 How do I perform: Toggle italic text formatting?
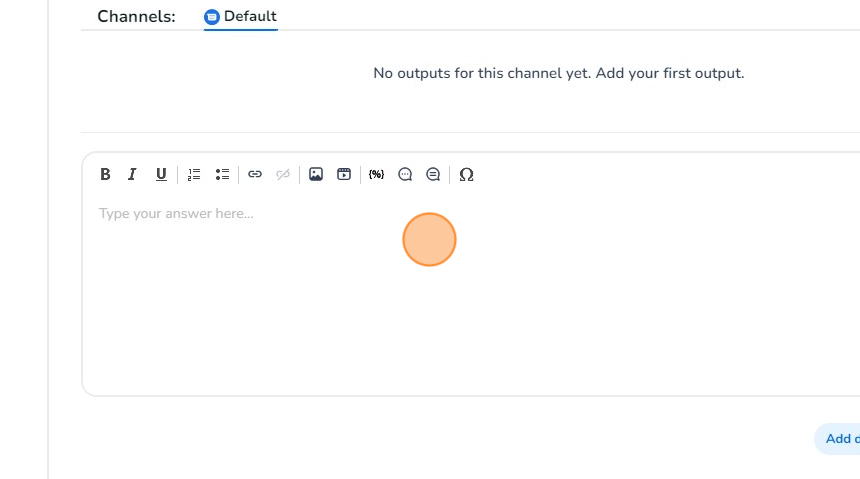(132, 174)
